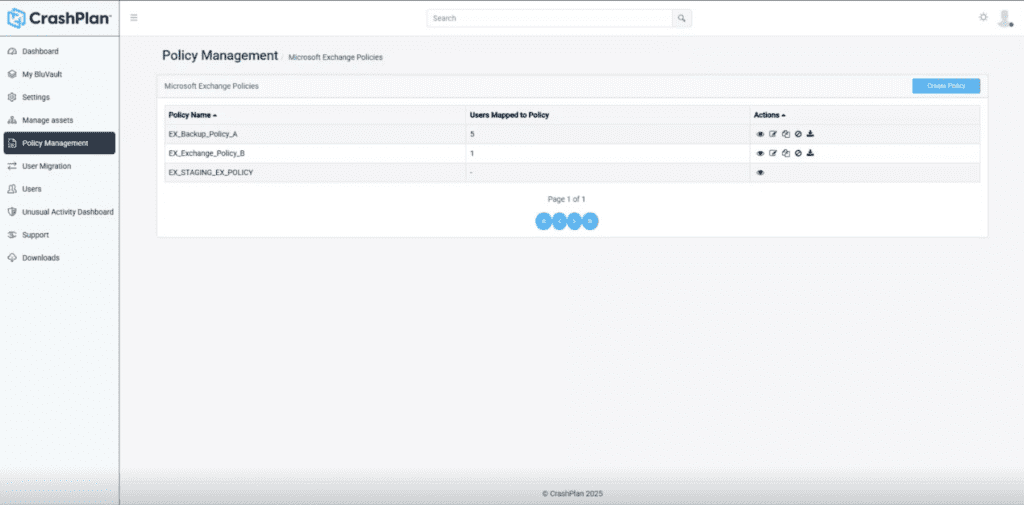Sort by the Actions column header
Screen dimensions: 1024x505
[x=769, y=115]
